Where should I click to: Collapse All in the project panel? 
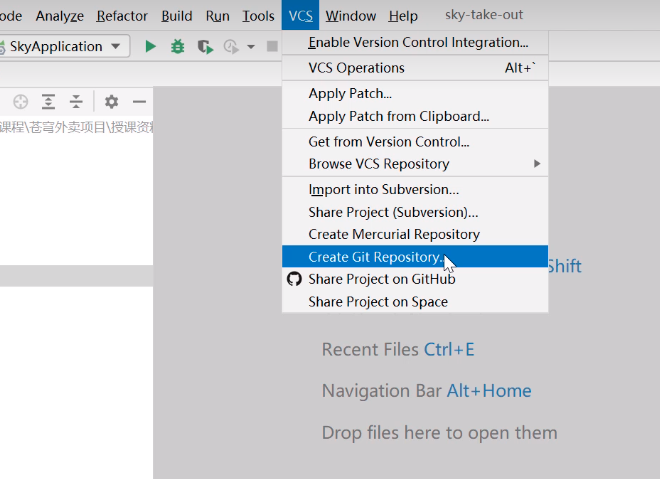pyautogui.click(x=76, y=102)
